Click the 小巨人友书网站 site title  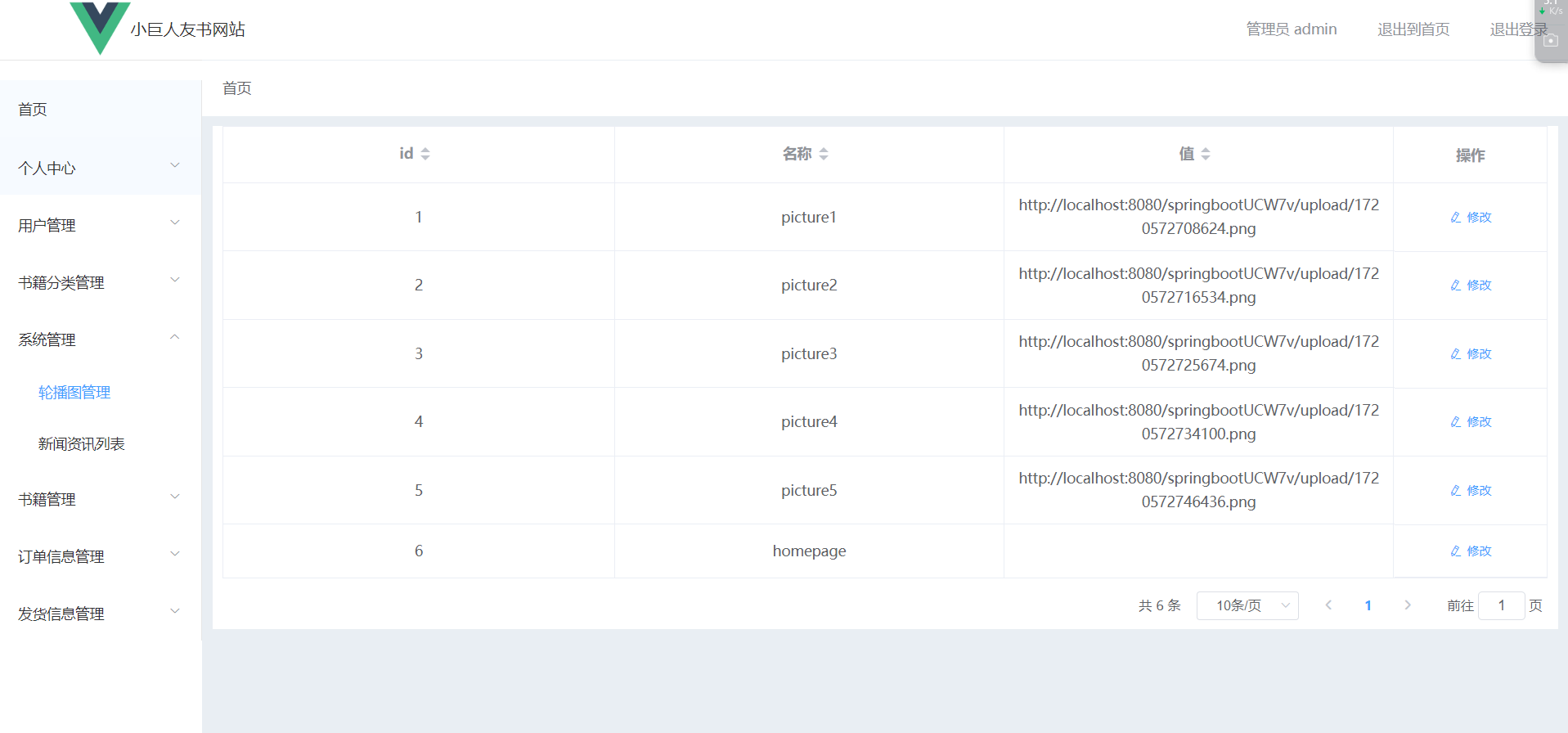(x=188, y=29)
